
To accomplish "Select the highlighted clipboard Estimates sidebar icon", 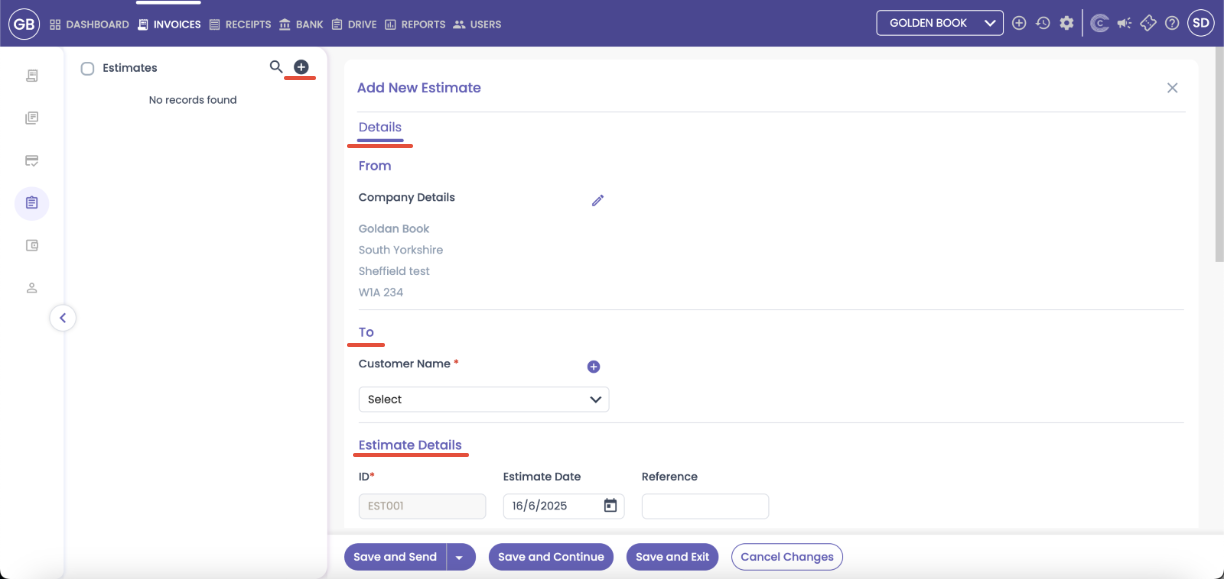I will click(x=32, y=203).
